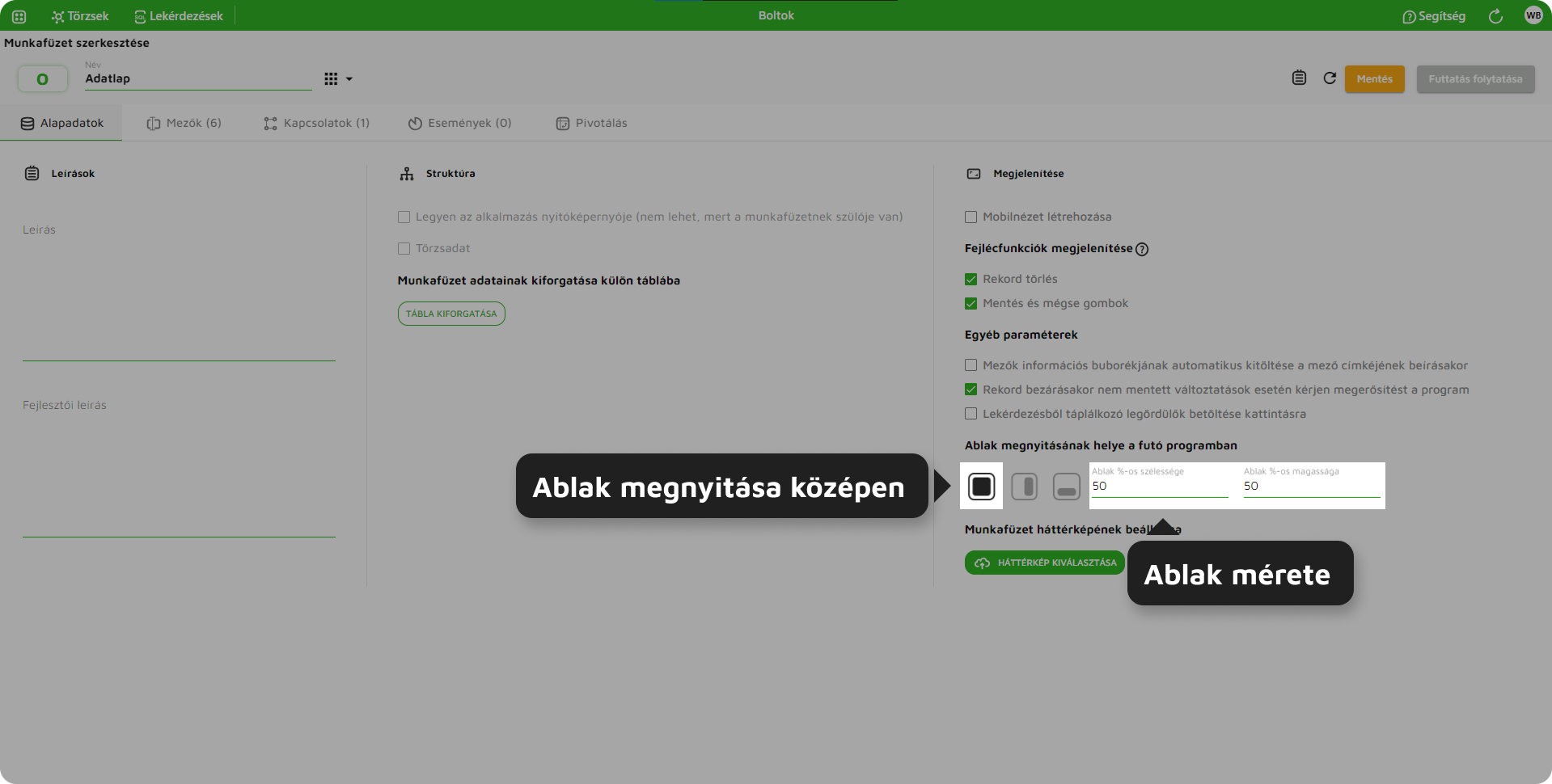Click the Boltok title in header
The width and height of the screenshot is (1552, 784).
[x=776, y=15]
